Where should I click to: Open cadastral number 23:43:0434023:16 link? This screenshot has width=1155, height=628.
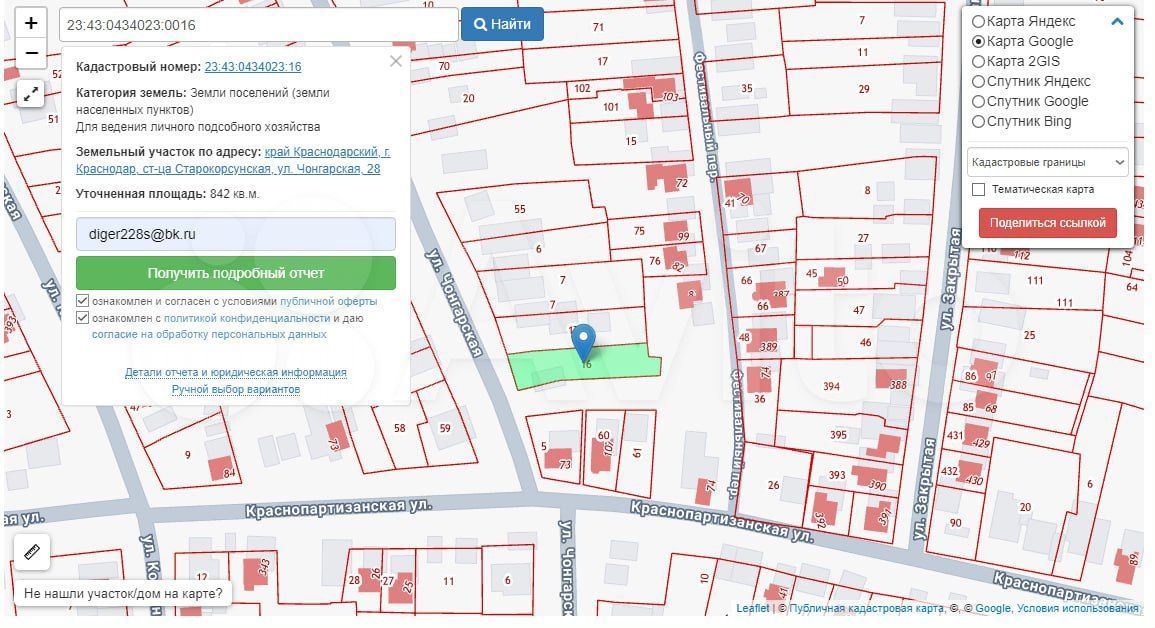(x=253, y=67)
